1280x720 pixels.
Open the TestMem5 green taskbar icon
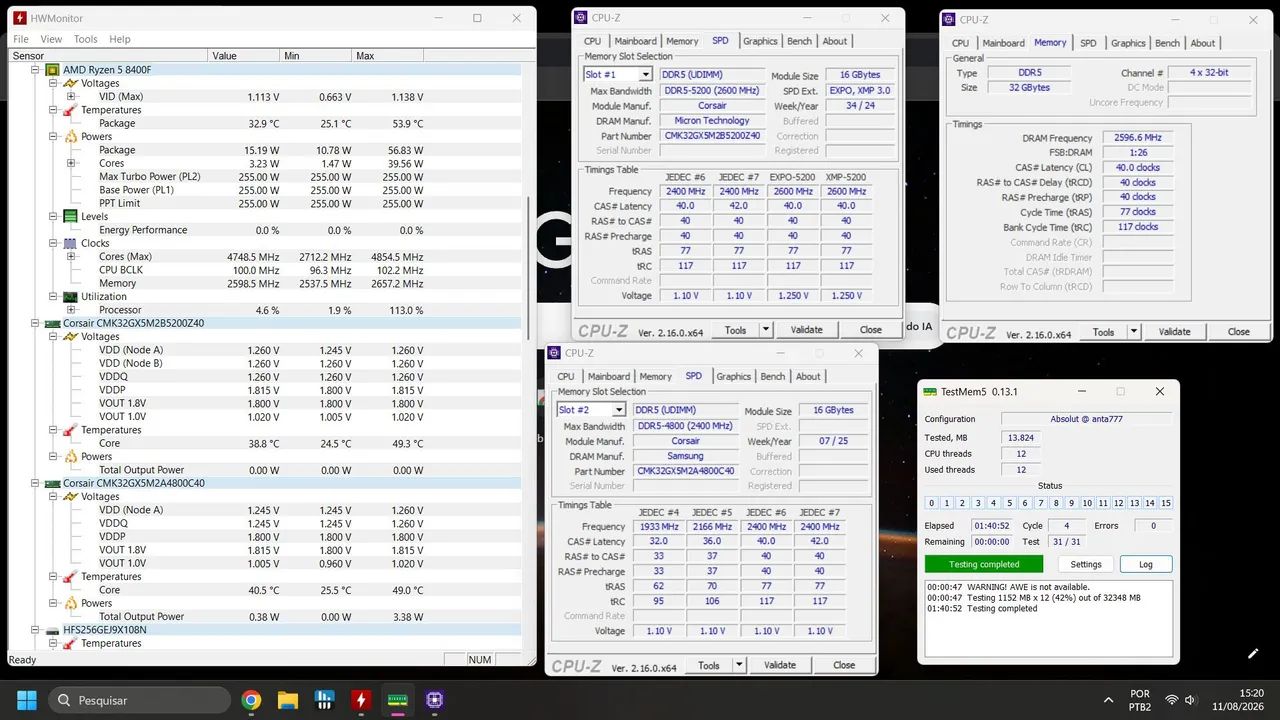point(398,700)
